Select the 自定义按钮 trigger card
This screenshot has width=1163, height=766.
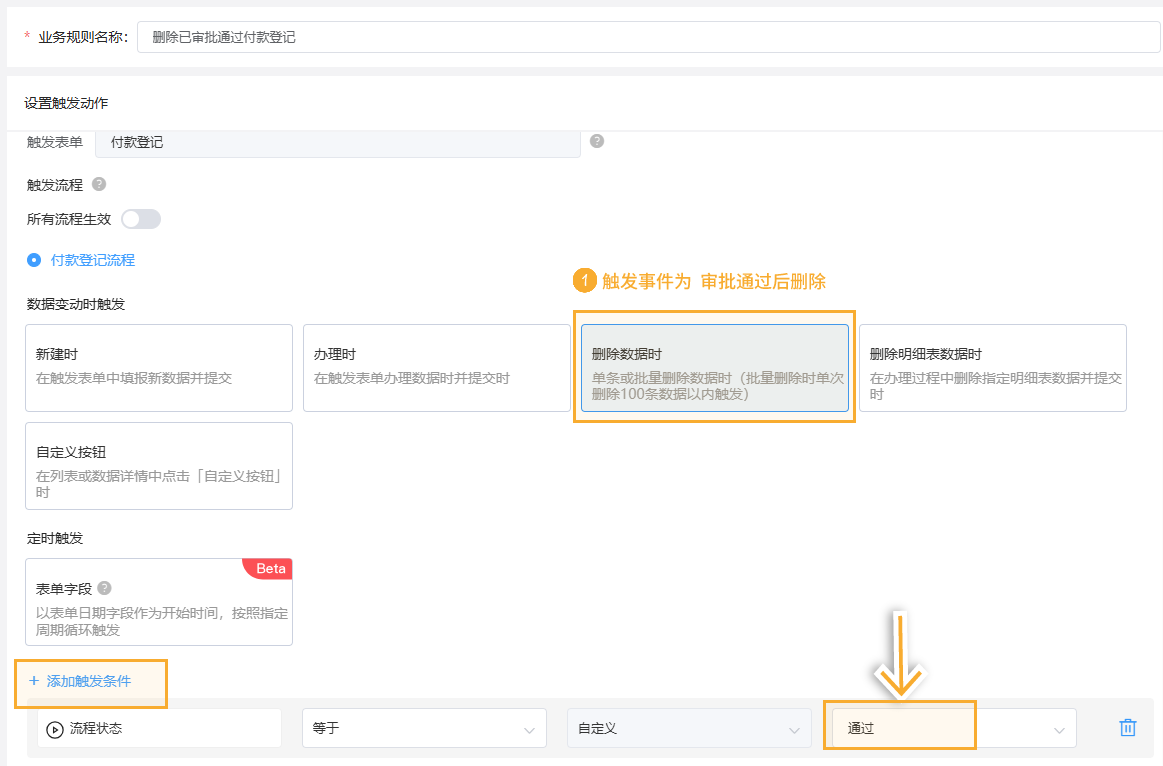click(x=159, y=465)
